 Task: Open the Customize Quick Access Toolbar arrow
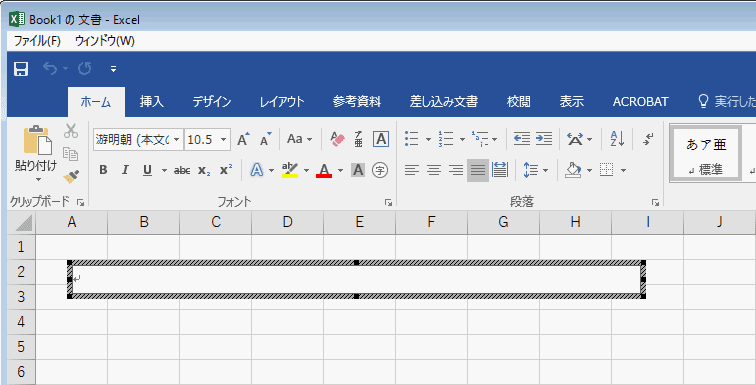pos(113,69)
